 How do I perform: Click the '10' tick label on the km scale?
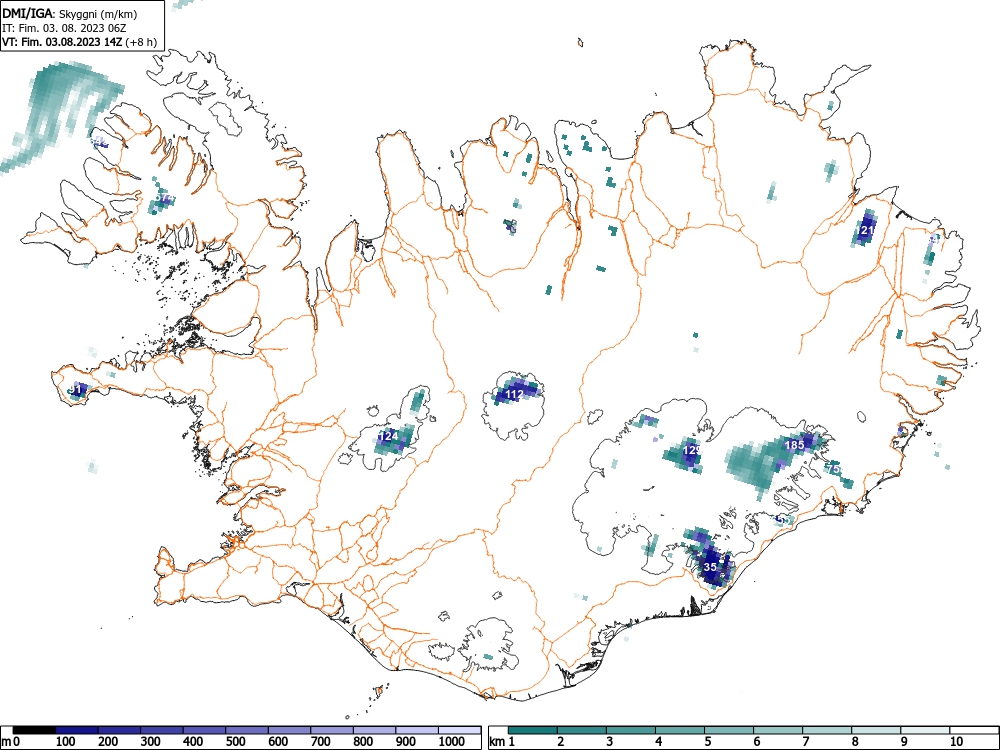[x=956, y=742]
